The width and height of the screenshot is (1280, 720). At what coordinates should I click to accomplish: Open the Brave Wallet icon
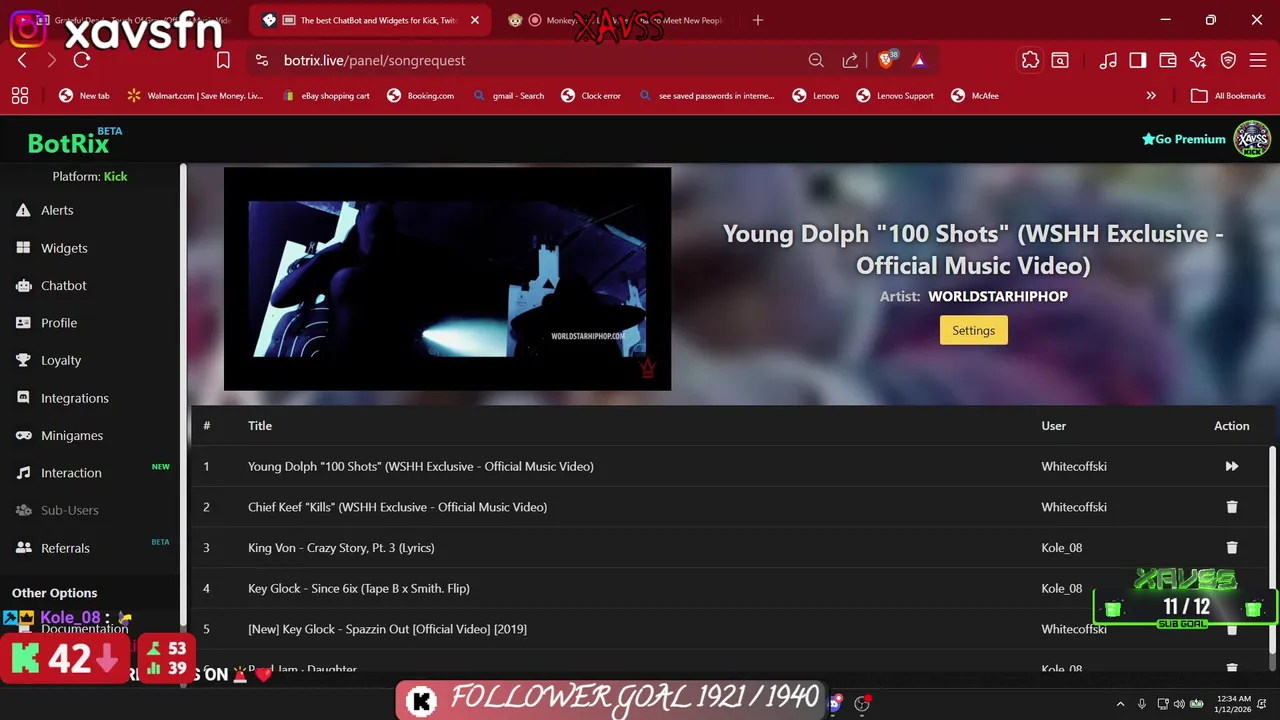[x=1168, y=60]
